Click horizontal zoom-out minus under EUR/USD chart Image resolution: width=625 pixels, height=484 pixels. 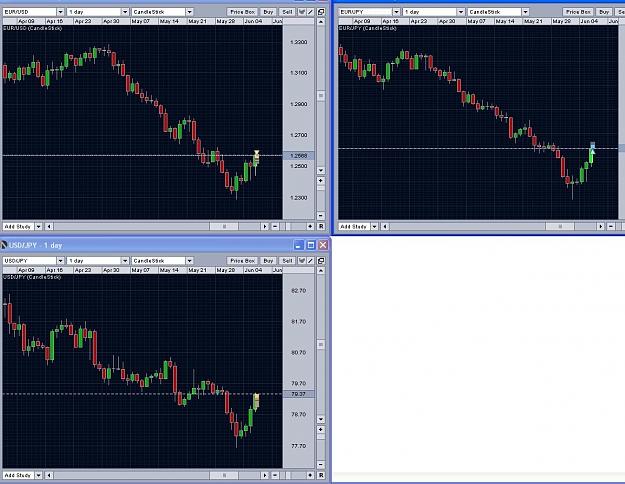[x=275, y=226]
